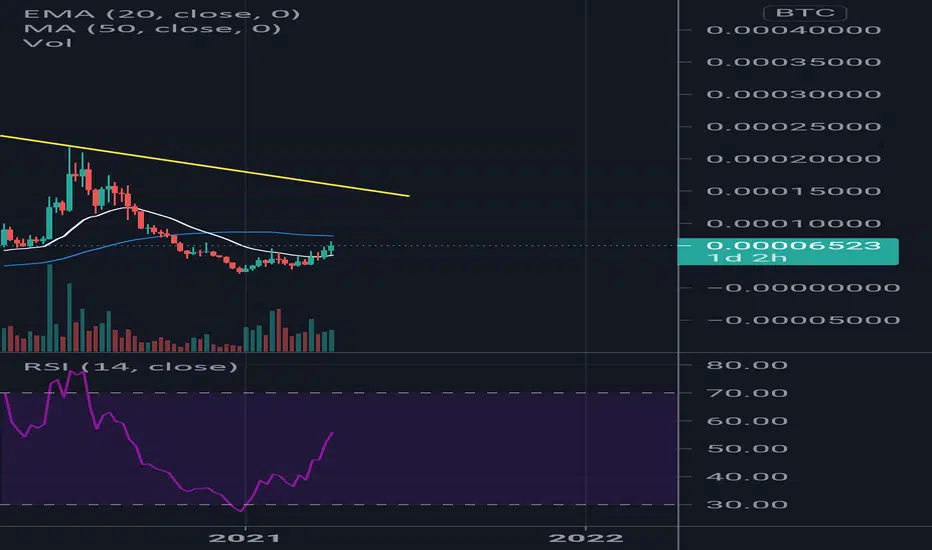This screenshot has width=932, height=550.
Task: Click the RSI 40.00 scale label
Action: tap(747, 476)
